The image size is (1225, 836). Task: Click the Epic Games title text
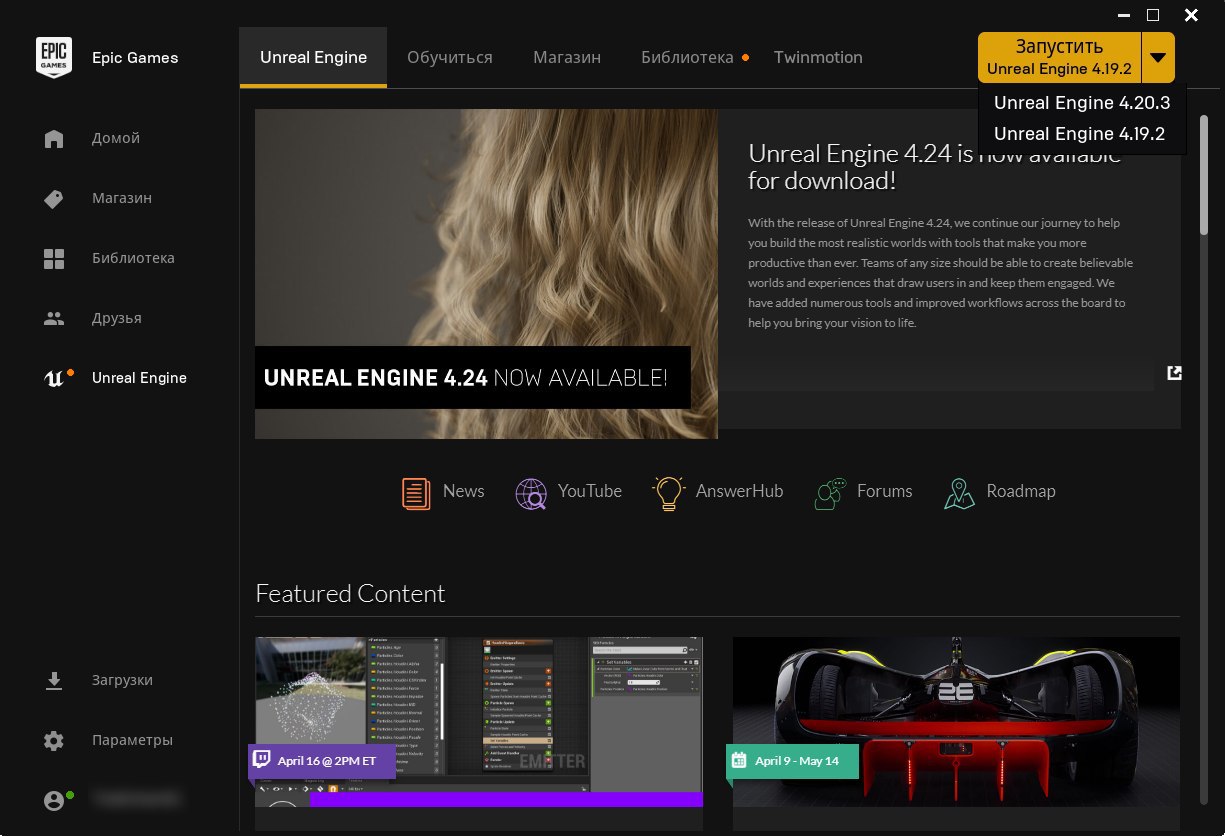pos(135,57)
